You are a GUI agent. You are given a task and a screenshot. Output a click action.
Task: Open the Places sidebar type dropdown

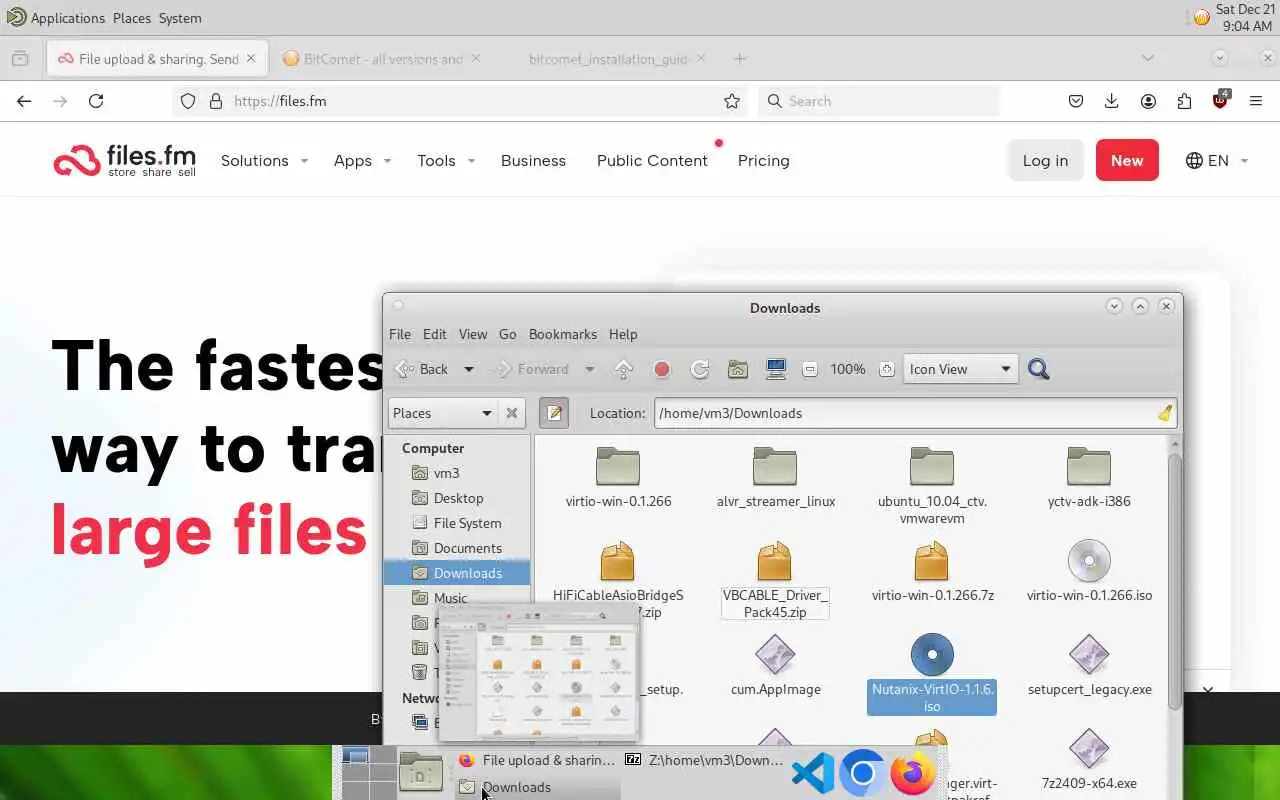(x=442, y=413)
